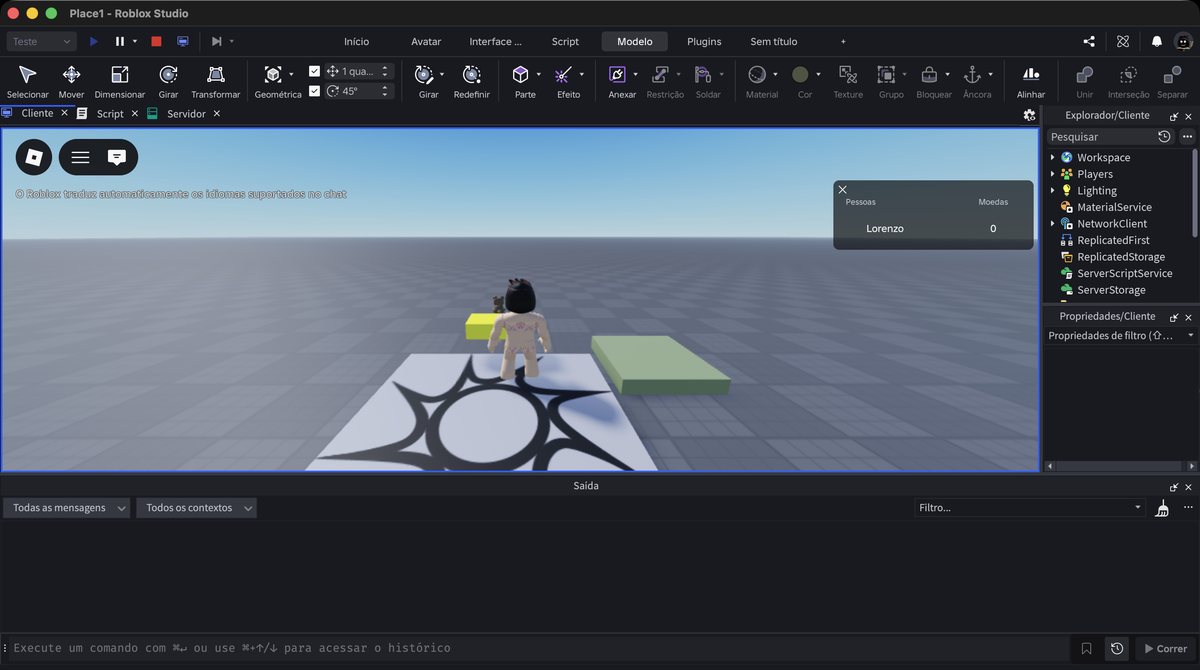Switch to the Avatar ribbon tab

pos(426,41)
